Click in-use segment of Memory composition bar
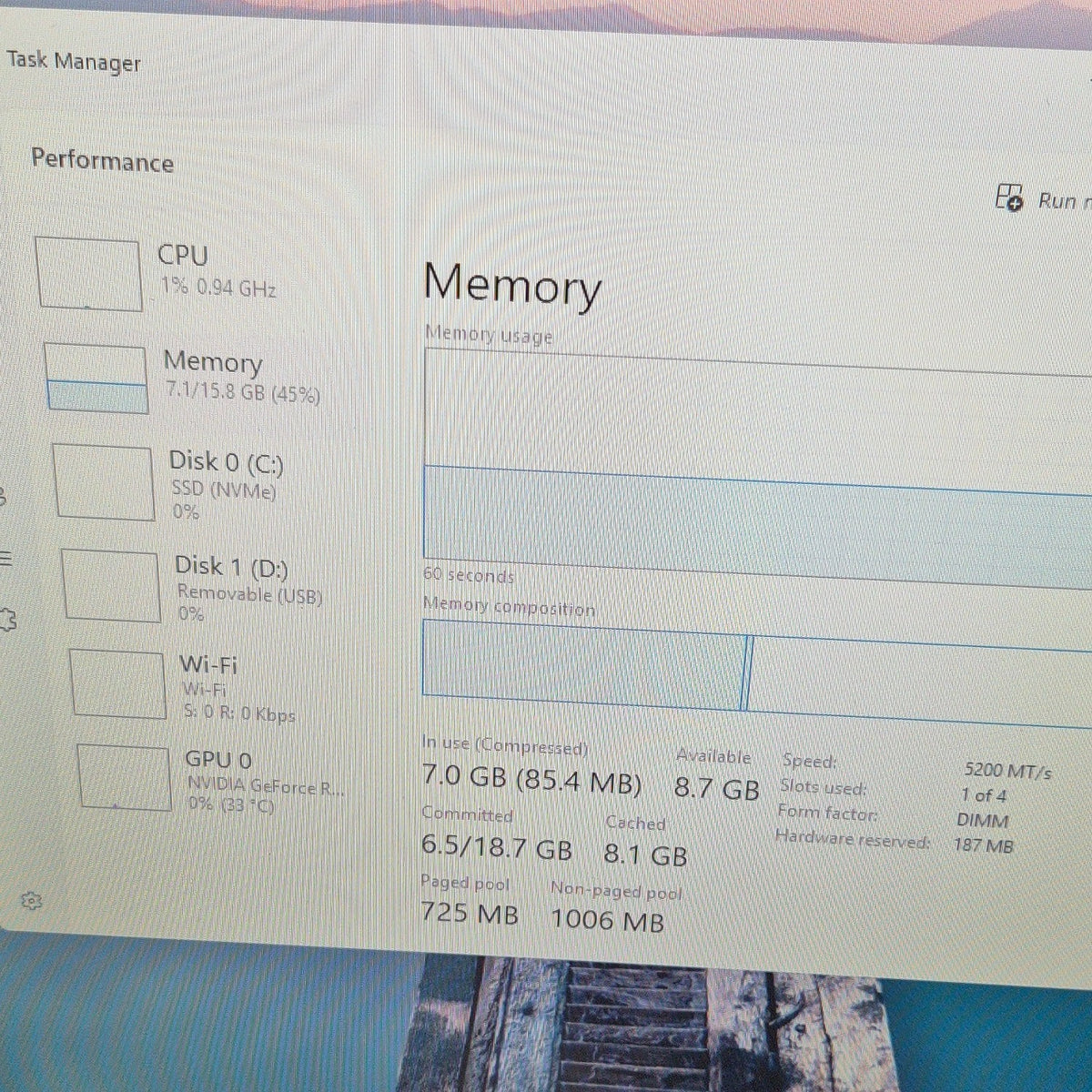 tap(582, 664)
